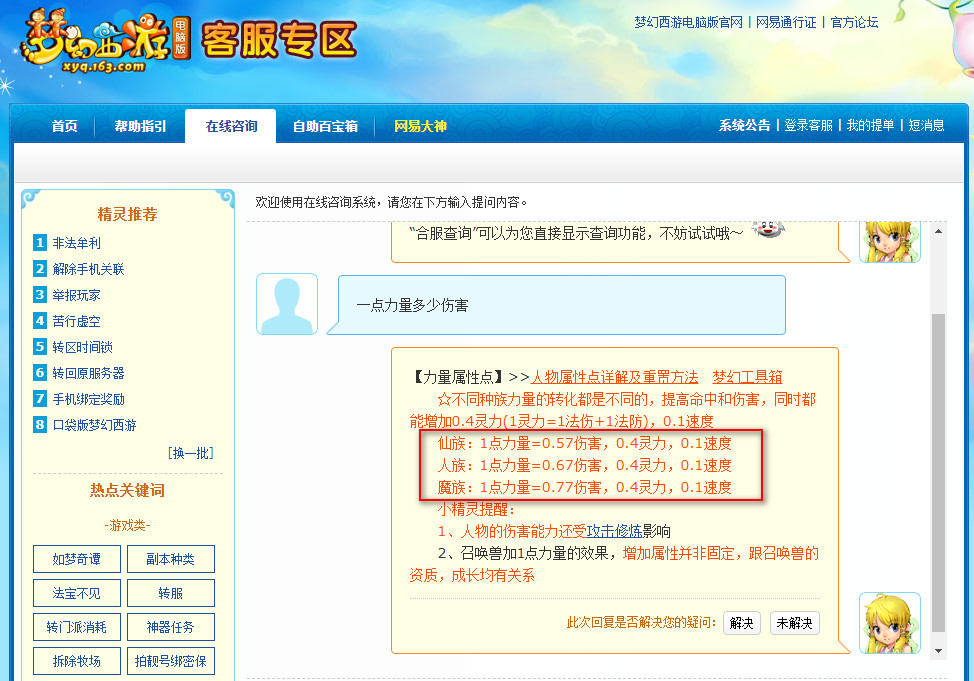Image resolution: width=974 pixels, height=681 pixels.
Task: Click the fairy assistant avatar at top right
Action: (889, 243)
